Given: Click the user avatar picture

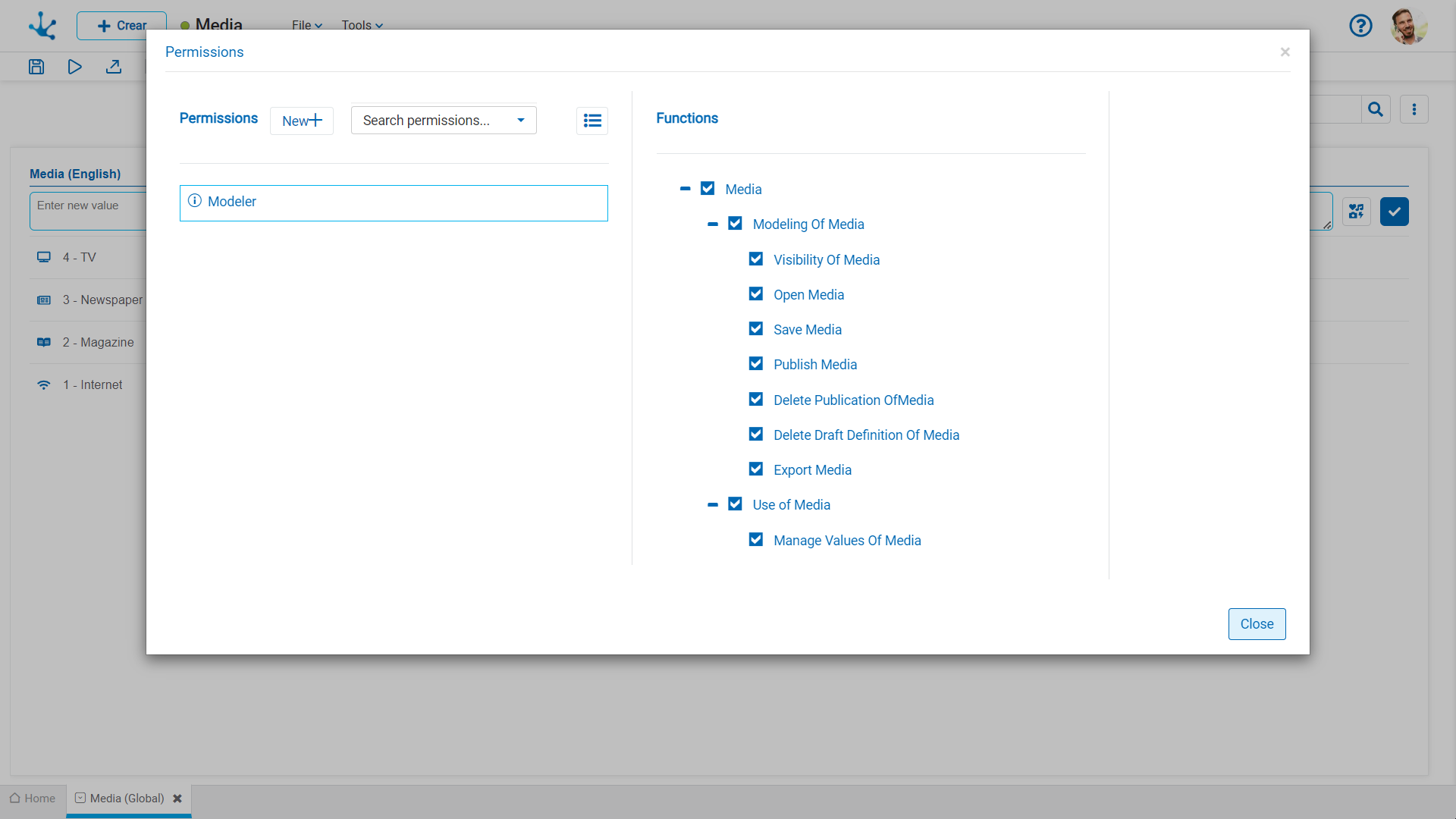Looking at the screenshot, I should 1408,27.
